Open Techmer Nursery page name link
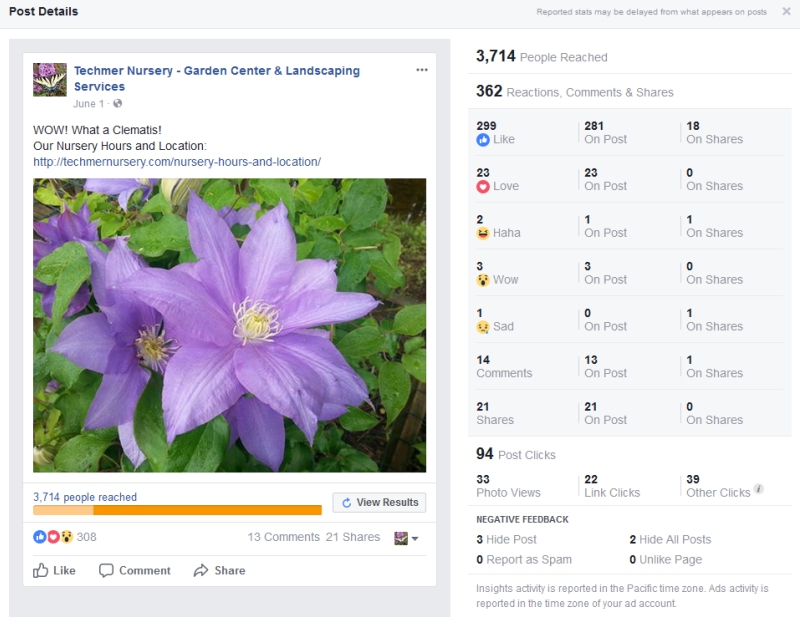800x625 pixels. [217, 78]
